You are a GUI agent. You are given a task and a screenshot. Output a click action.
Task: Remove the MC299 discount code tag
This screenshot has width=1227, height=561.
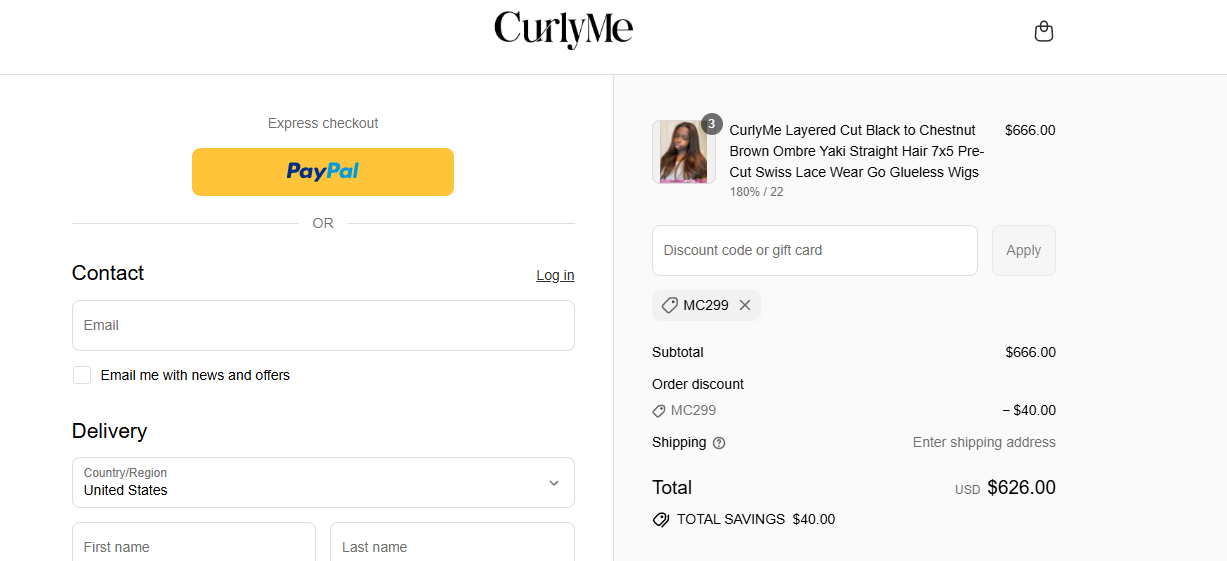tap(745, 305)
